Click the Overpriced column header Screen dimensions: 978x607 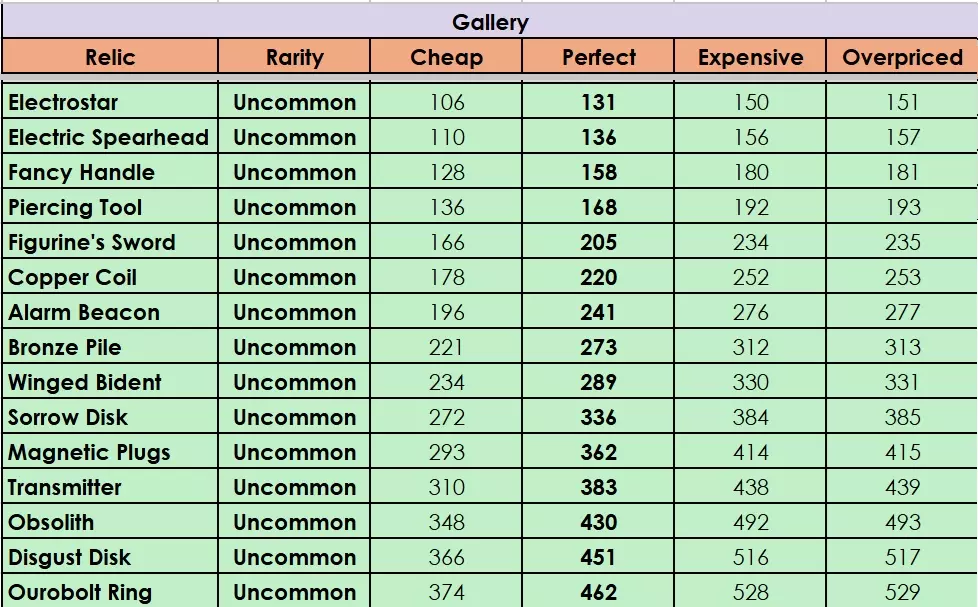pyautogui.click(x=902, y=57)
